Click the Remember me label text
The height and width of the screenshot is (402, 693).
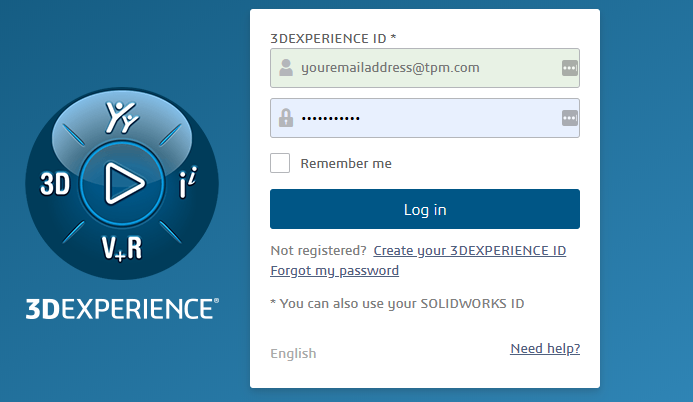pos(346,163)
